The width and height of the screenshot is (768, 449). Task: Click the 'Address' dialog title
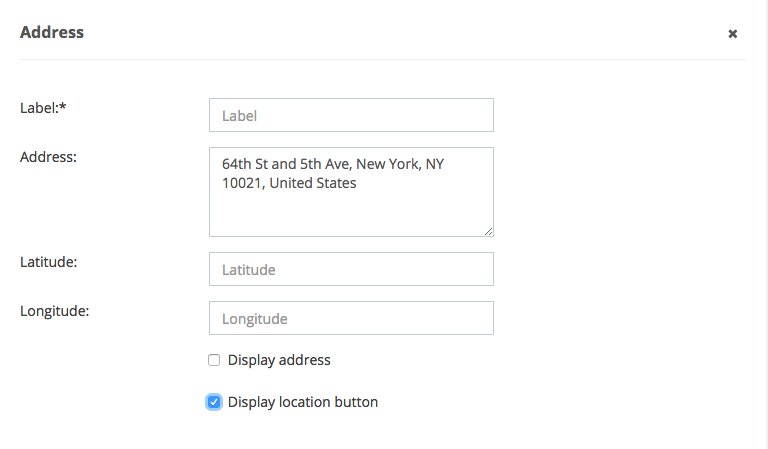(x=52, y=32)
